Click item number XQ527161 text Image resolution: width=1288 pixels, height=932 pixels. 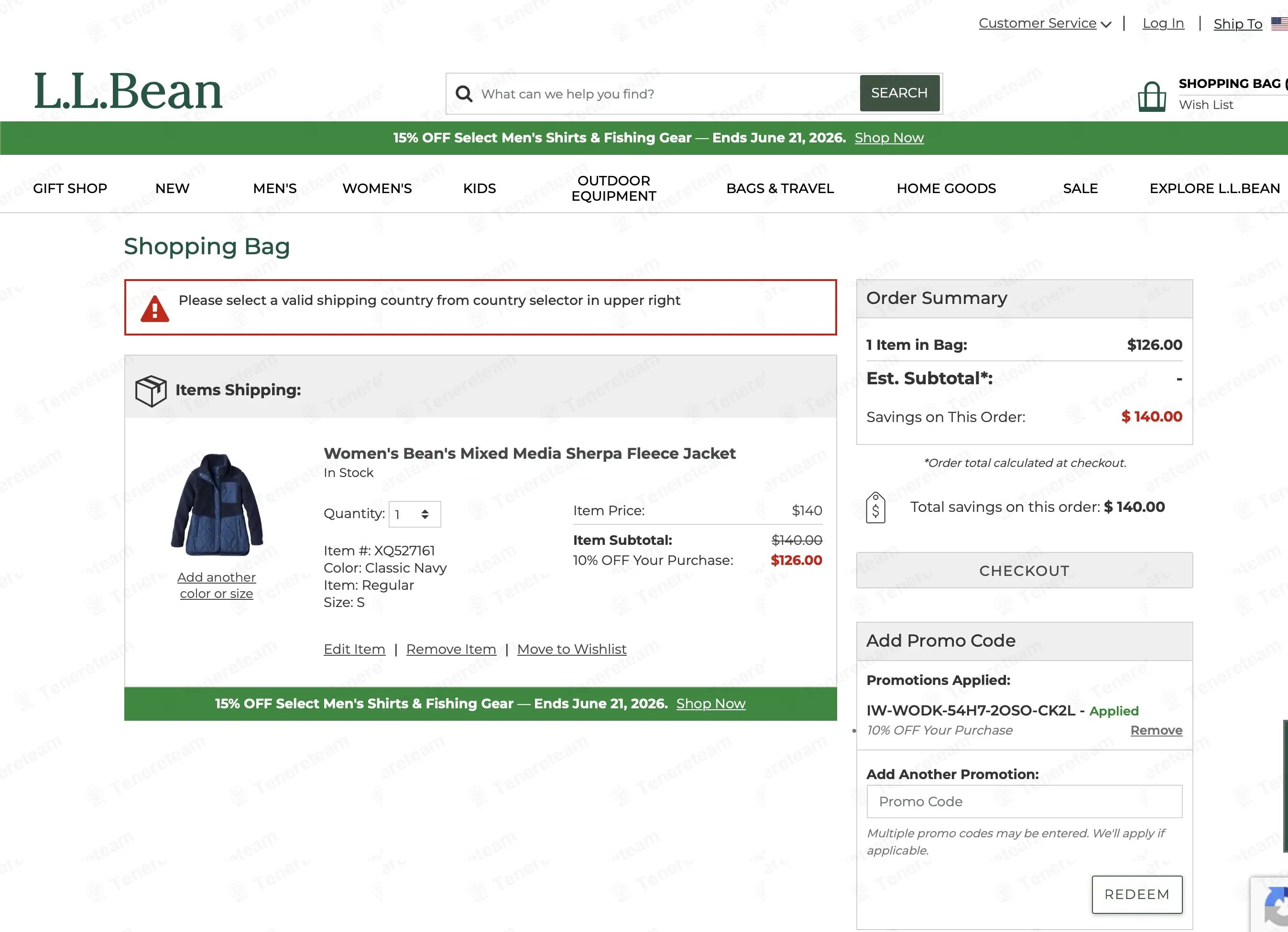379,551
